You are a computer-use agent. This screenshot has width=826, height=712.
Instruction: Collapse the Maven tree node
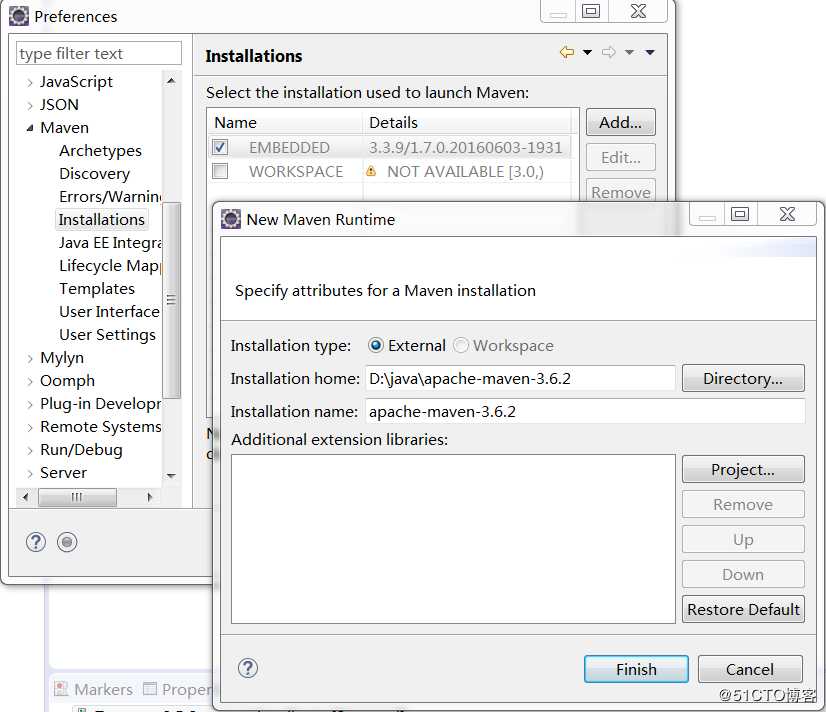(30, 128)
